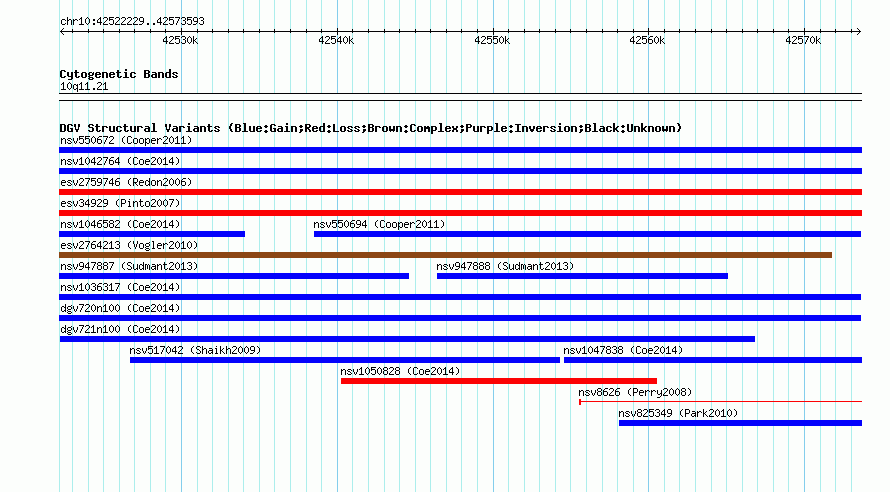Click the Cytogenetic Bands track title

[x=119, y=74]
